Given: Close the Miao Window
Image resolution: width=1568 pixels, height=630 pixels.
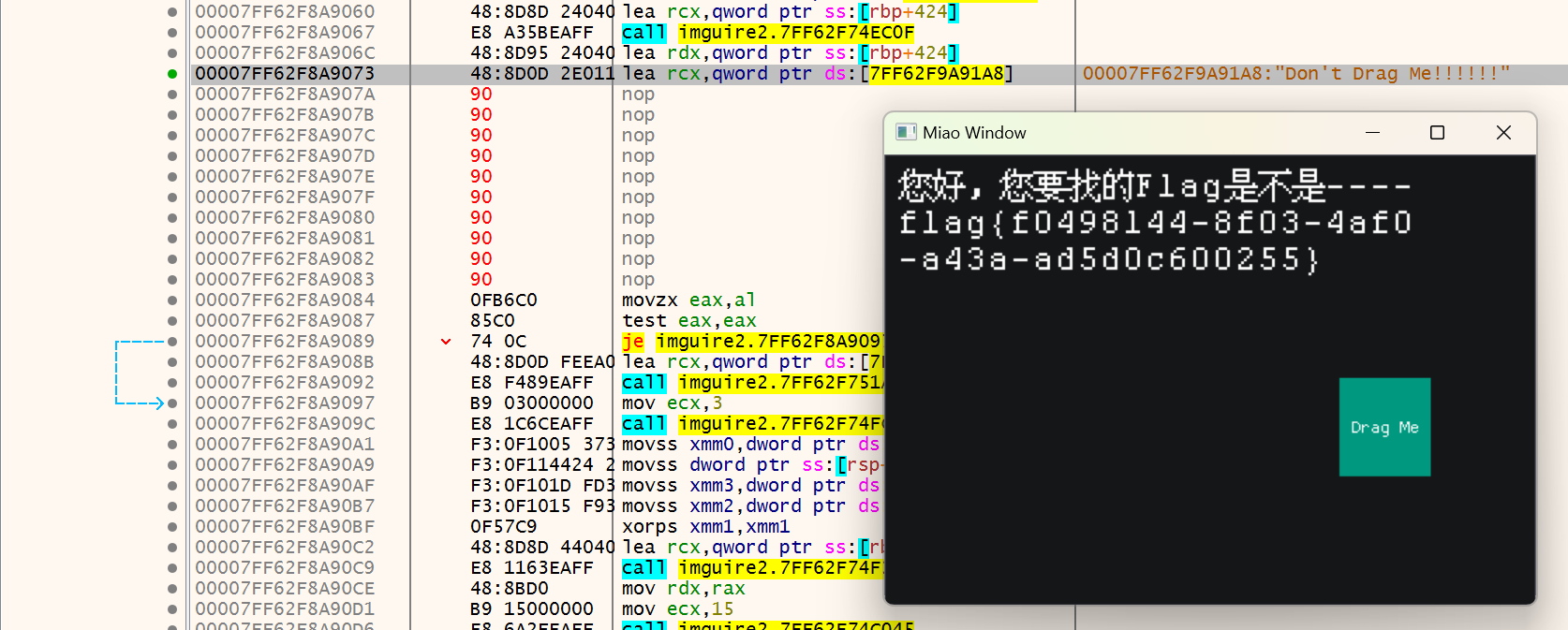Looking at the screenshot, I should point(1503,133).
